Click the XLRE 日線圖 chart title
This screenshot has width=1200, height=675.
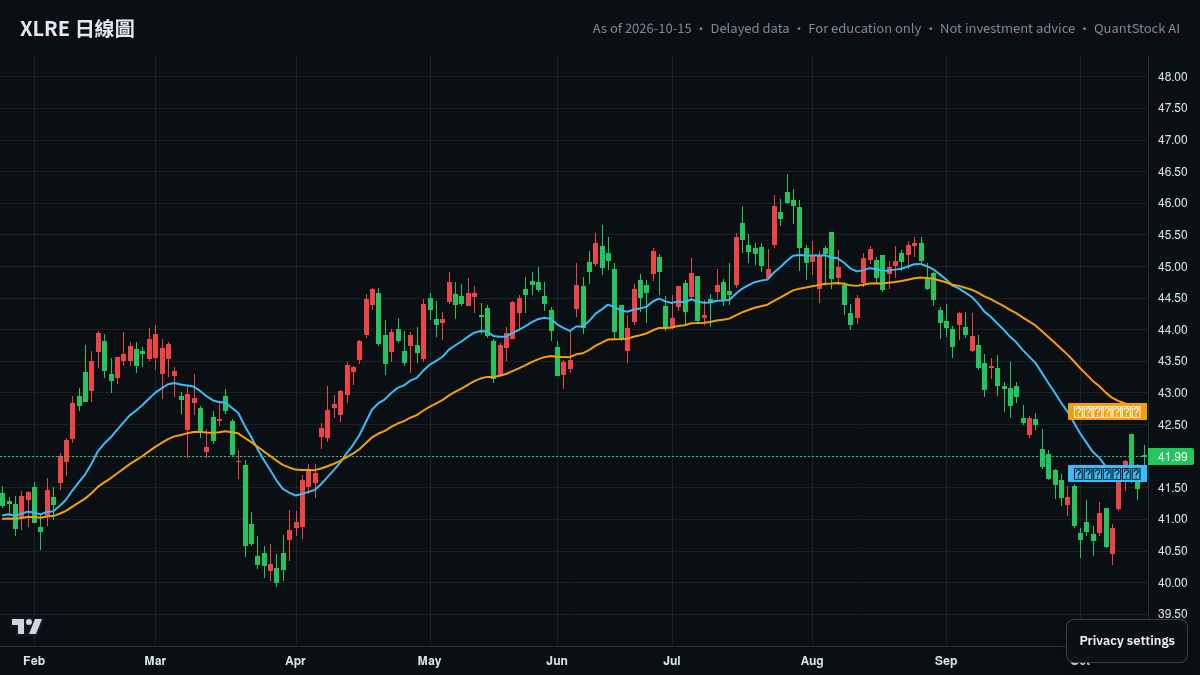(77, 29)
